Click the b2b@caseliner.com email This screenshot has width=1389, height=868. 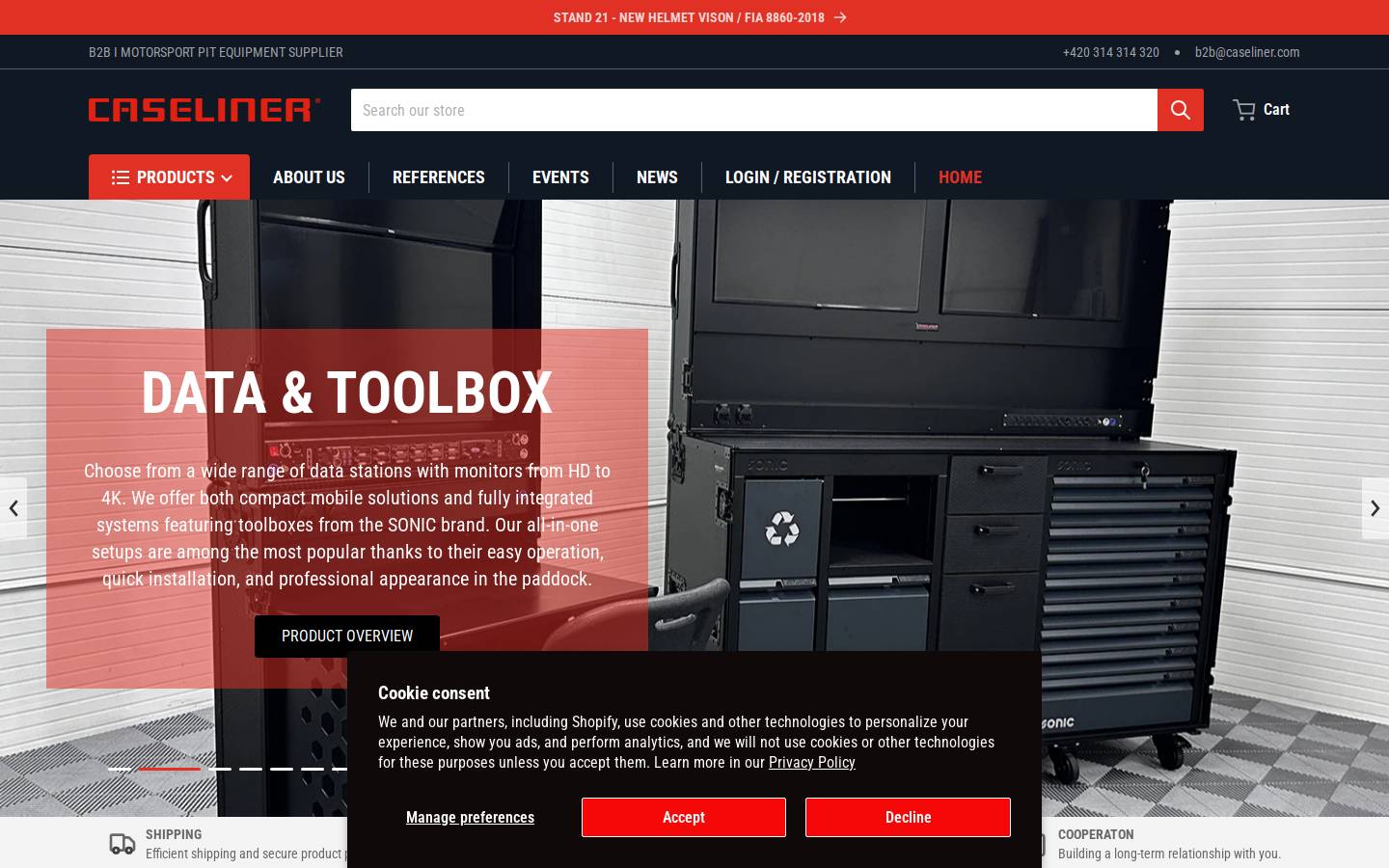coord(1247,52)
